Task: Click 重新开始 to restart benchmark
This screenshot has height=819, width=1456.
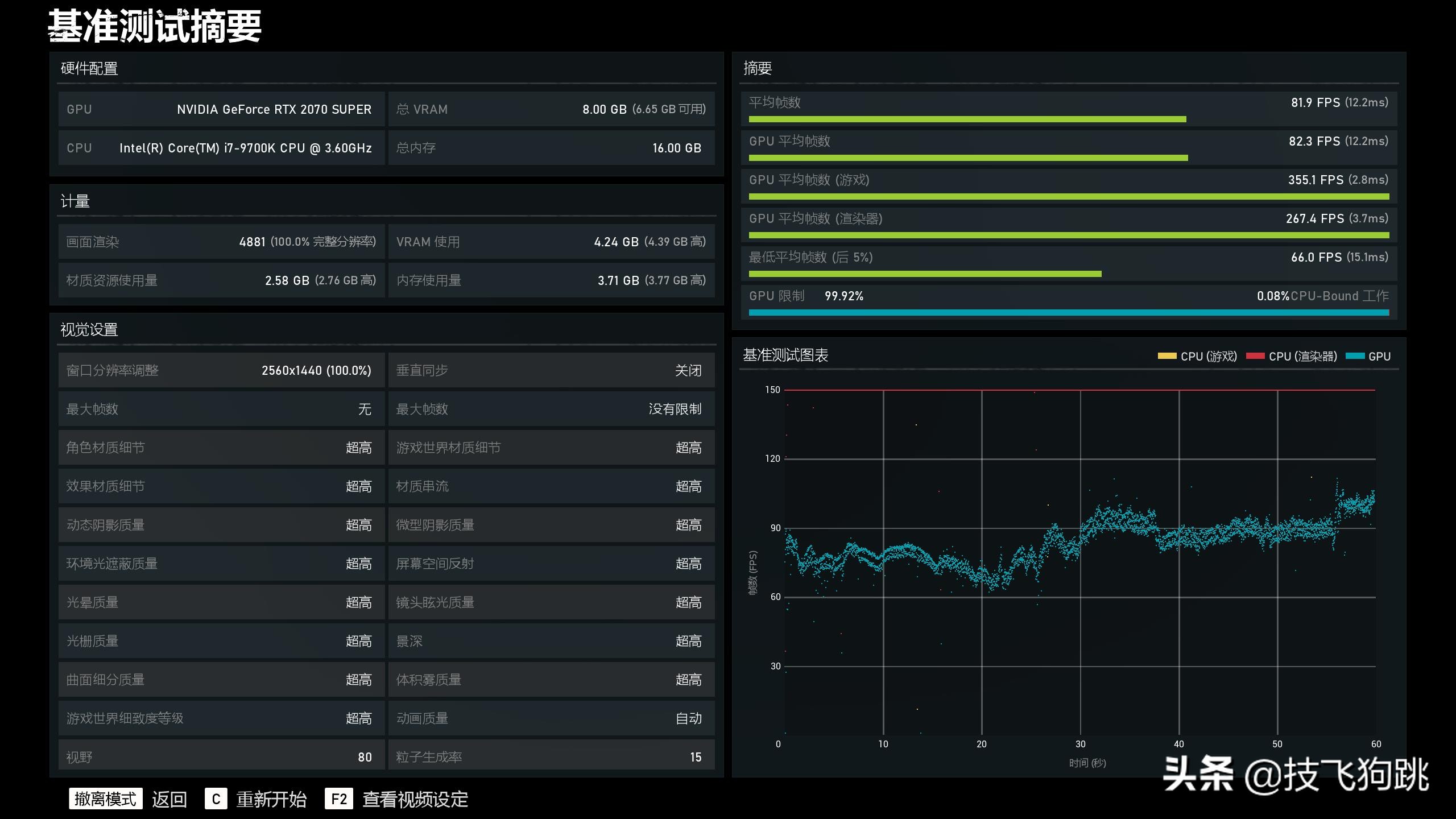Action: (271, 800)
